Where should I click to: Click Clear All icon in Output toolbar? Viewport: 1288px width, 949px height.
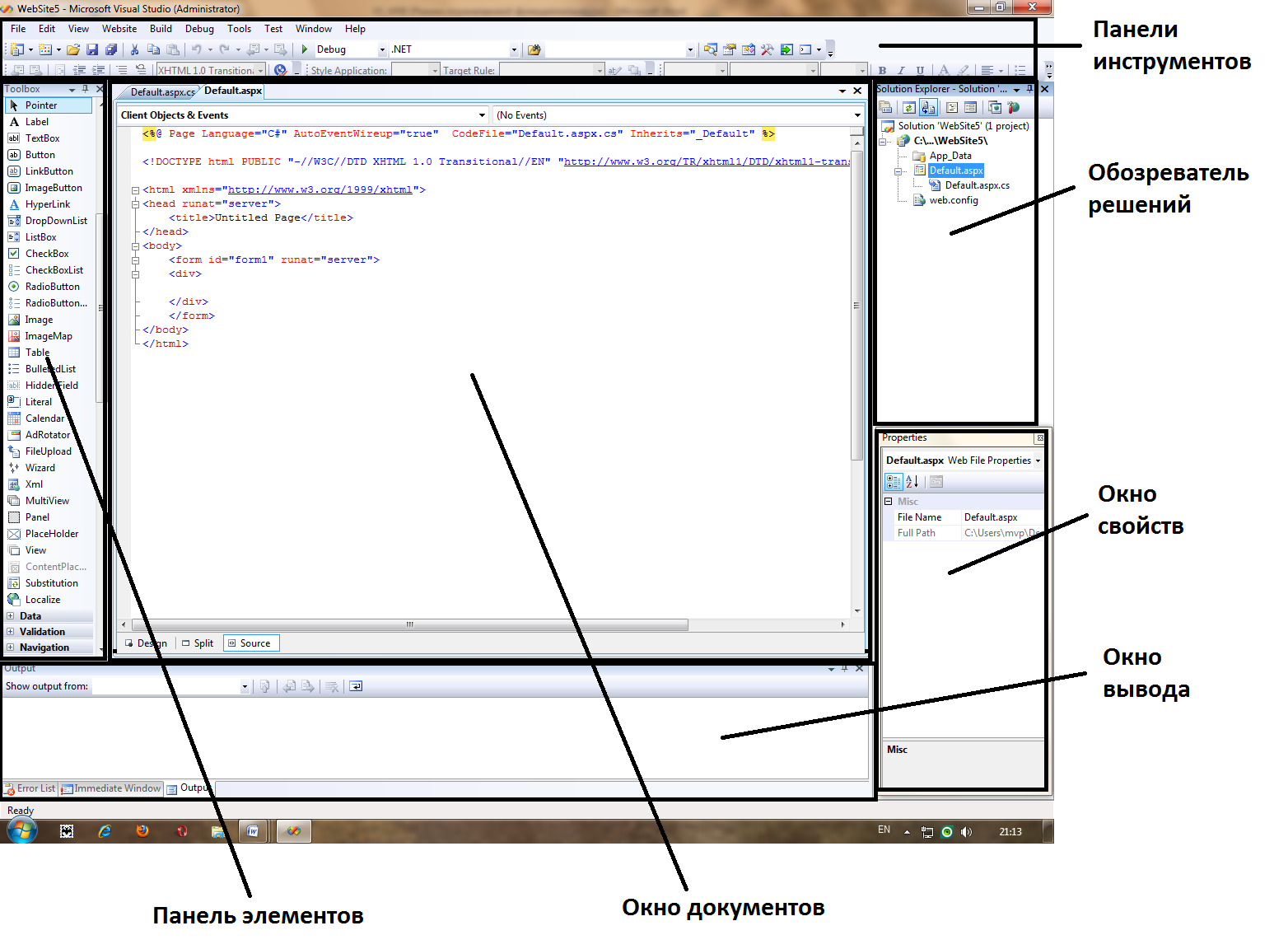pyautogui.click(x=332, y=686)
